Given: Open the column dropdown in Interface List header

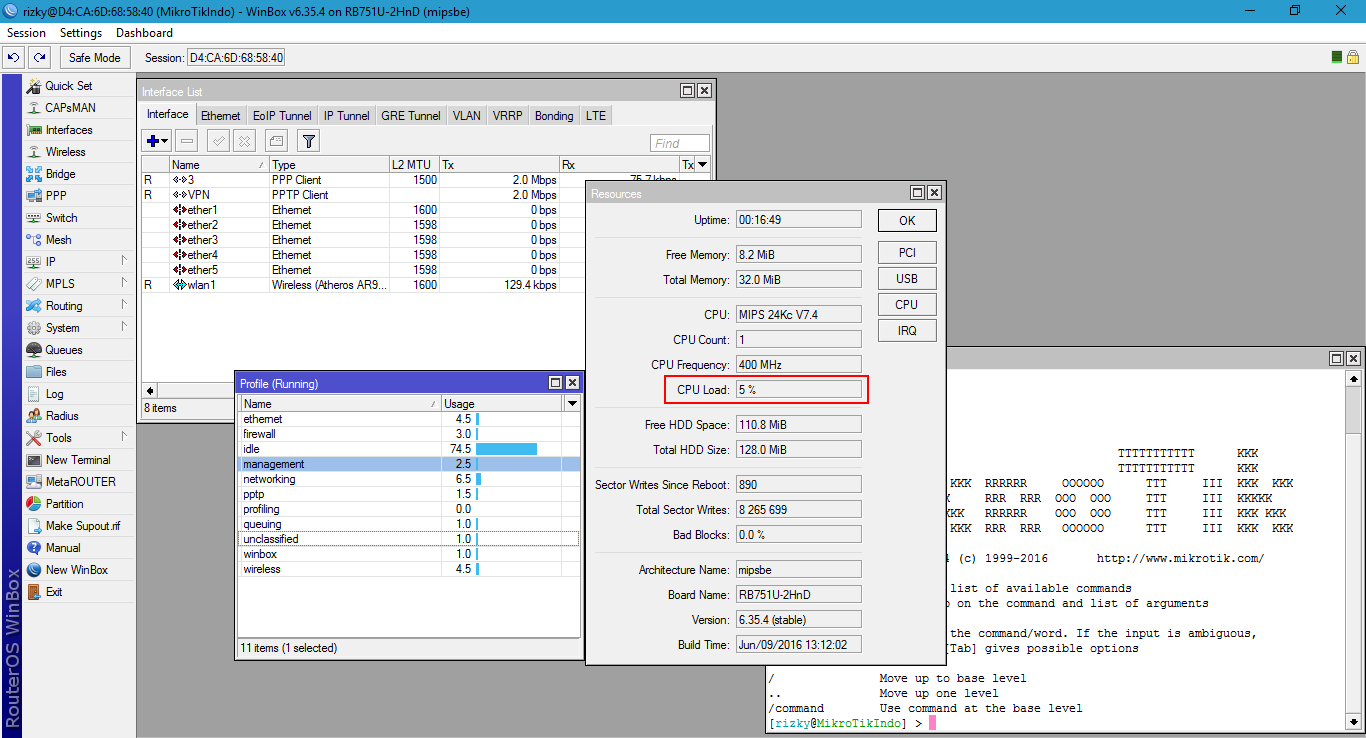Looking at the screenshot, I should point(702,165).
